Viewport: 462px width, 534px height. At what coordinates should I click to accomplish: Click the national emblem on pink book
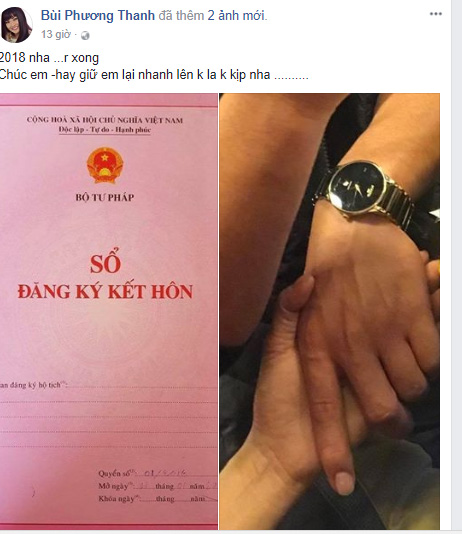coord(105,166)
